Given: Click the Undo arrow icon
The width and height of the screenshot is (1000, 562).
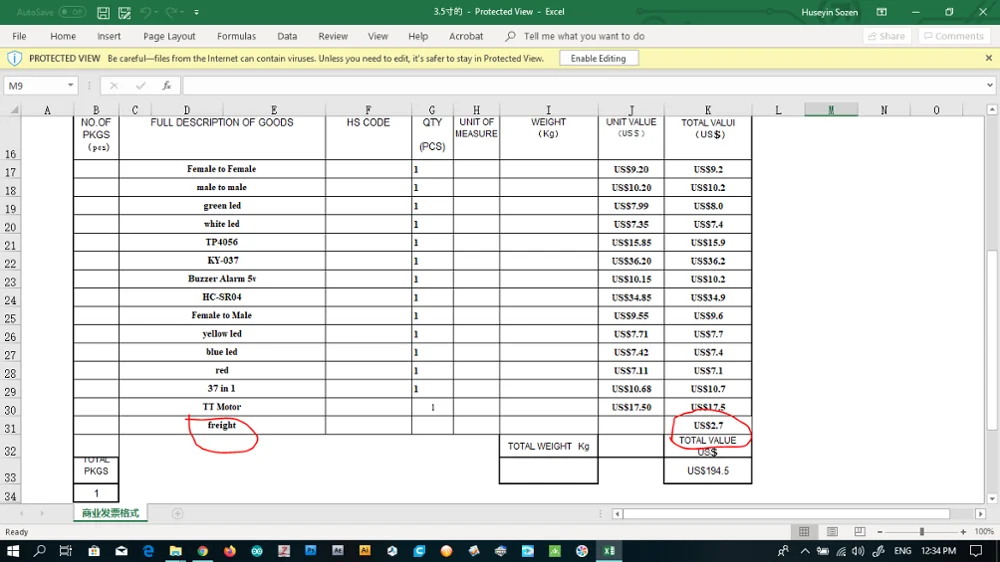Looking at the screenshot, I should click(145, 12).
